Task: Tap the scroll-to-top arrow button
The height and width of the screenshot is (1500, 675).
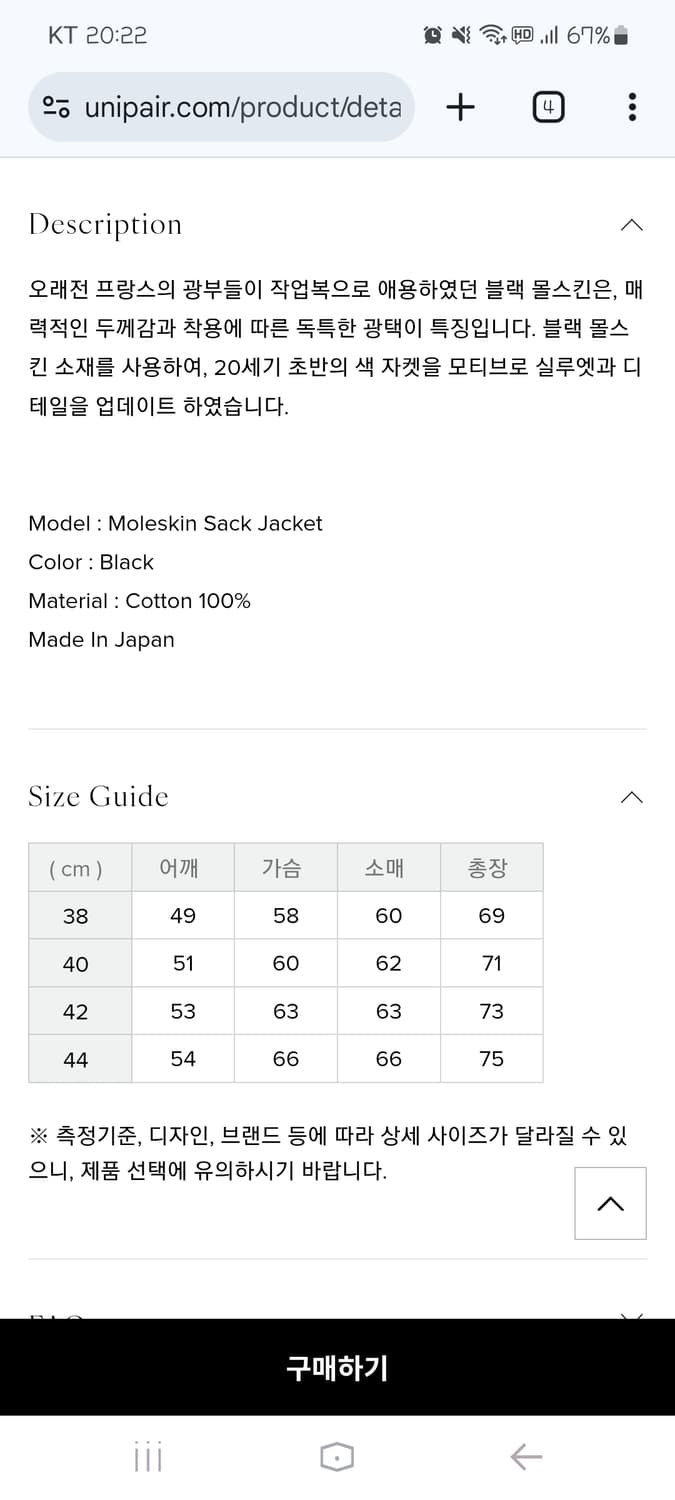Action: coord(610,1203)
